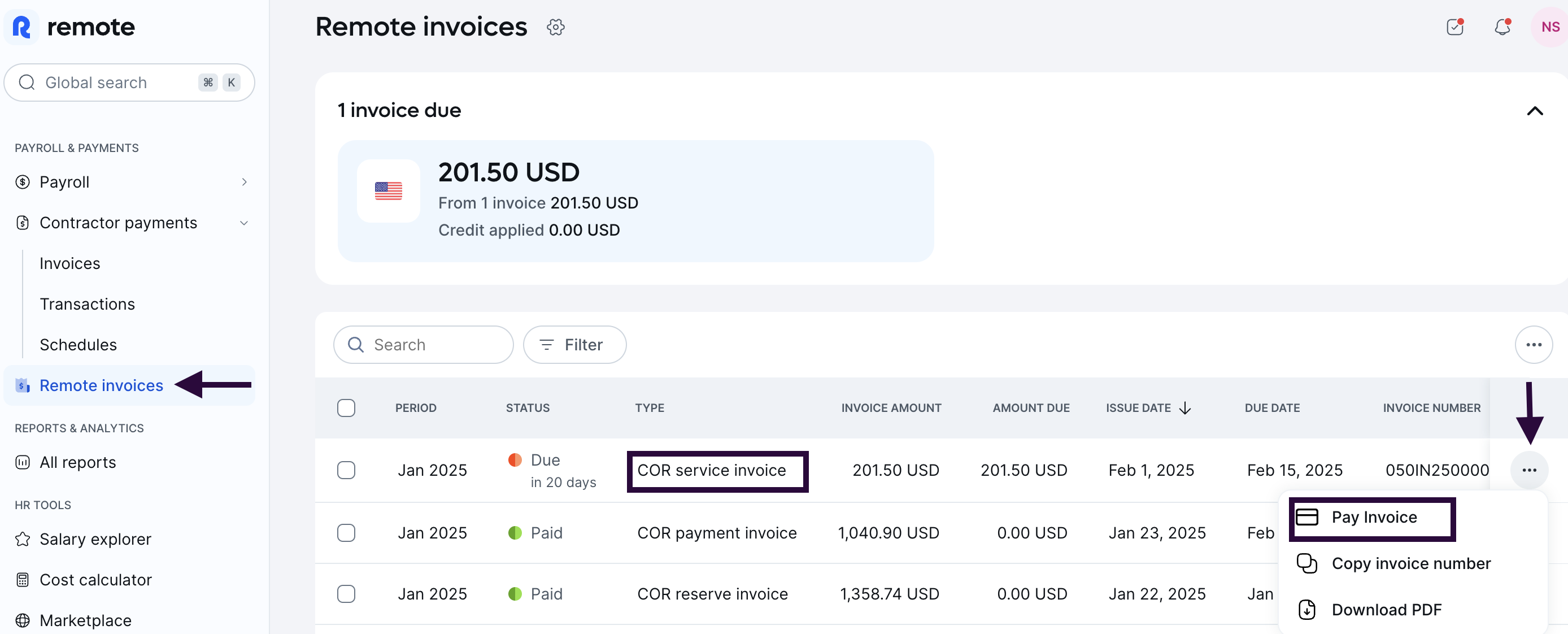Image resolution: width=1568 pixels, height=634 pixels.
Task: Check the COR payment invoice row
Action: (x=346, y=533)
